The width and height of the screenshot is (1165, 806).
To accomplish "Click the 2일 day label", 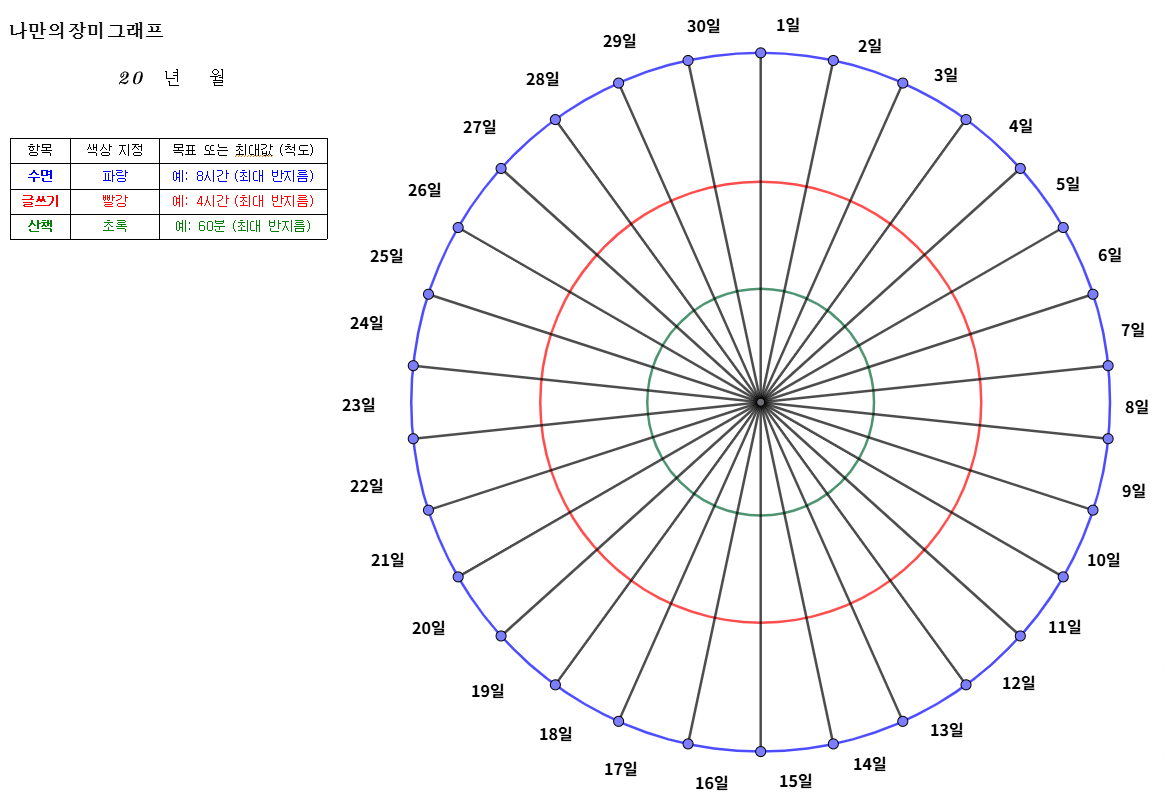I will point(869,46).
